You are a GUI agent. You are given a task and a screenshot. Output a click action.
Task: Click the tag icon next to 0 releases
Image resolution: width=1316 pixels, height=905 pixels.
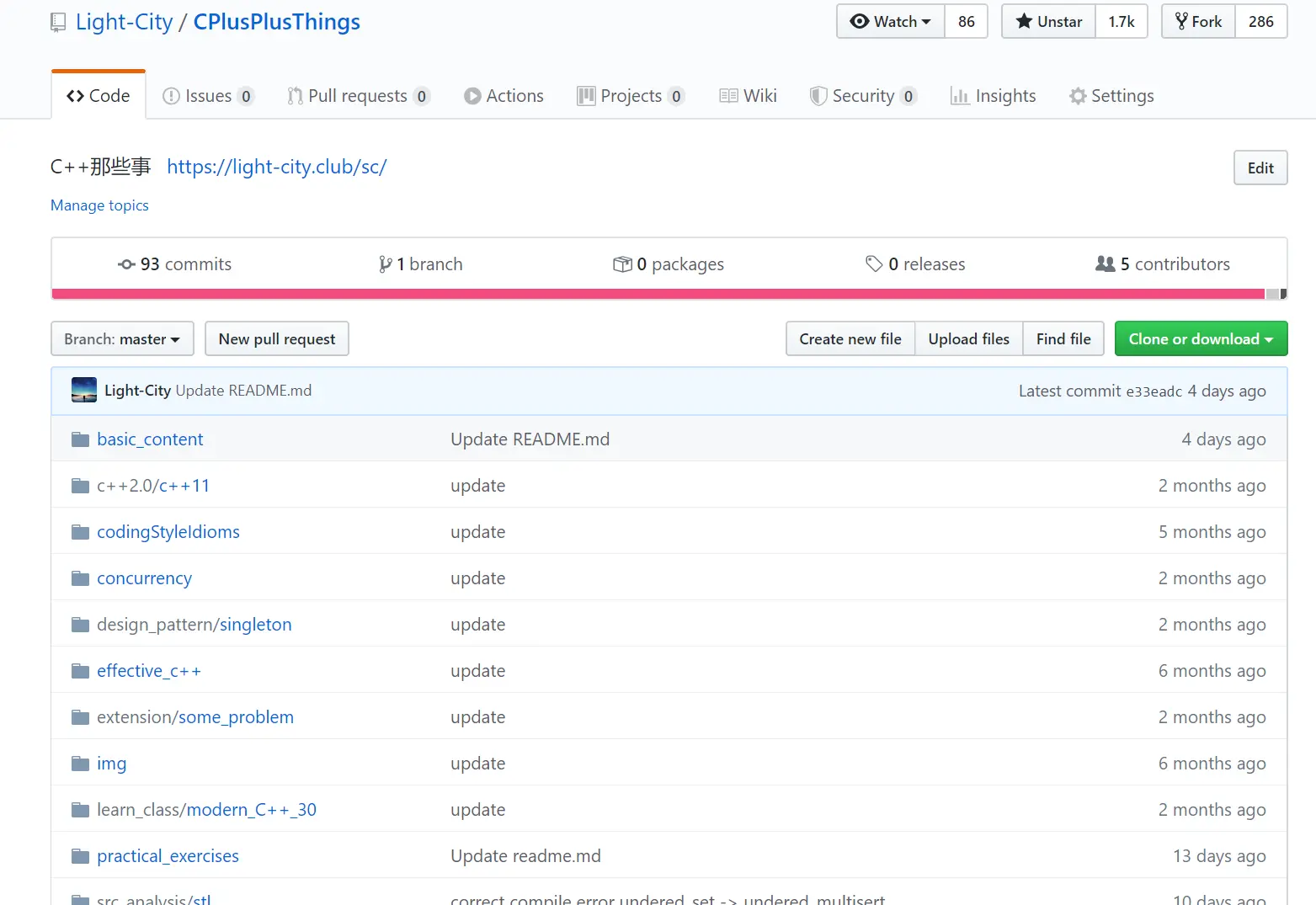pos(874,264)
